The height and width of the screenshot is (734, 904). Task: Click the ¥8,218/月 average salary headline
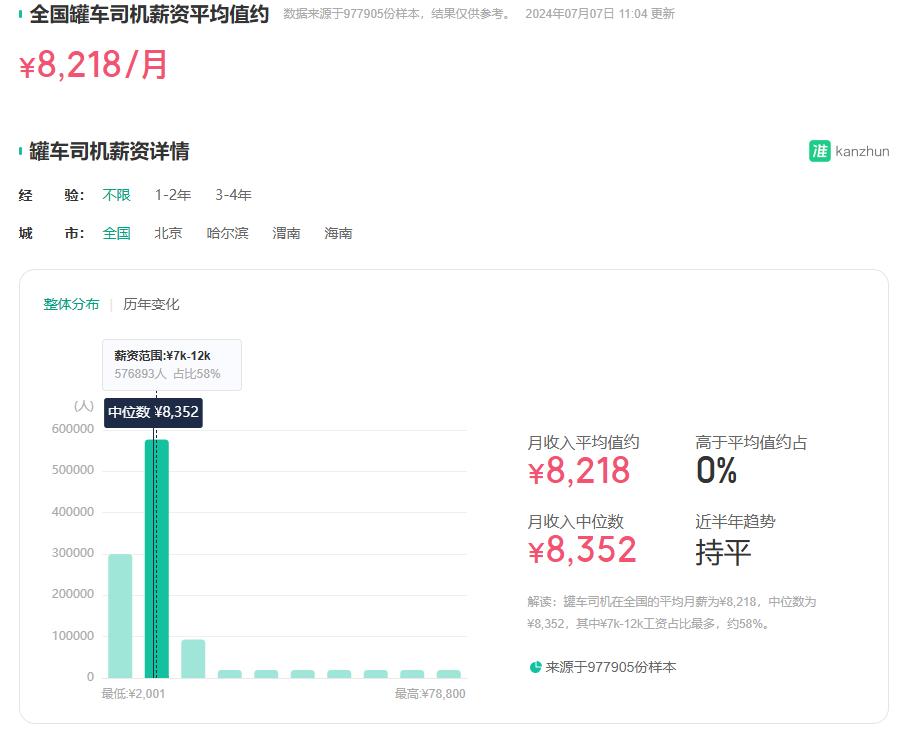coord(94,65)
